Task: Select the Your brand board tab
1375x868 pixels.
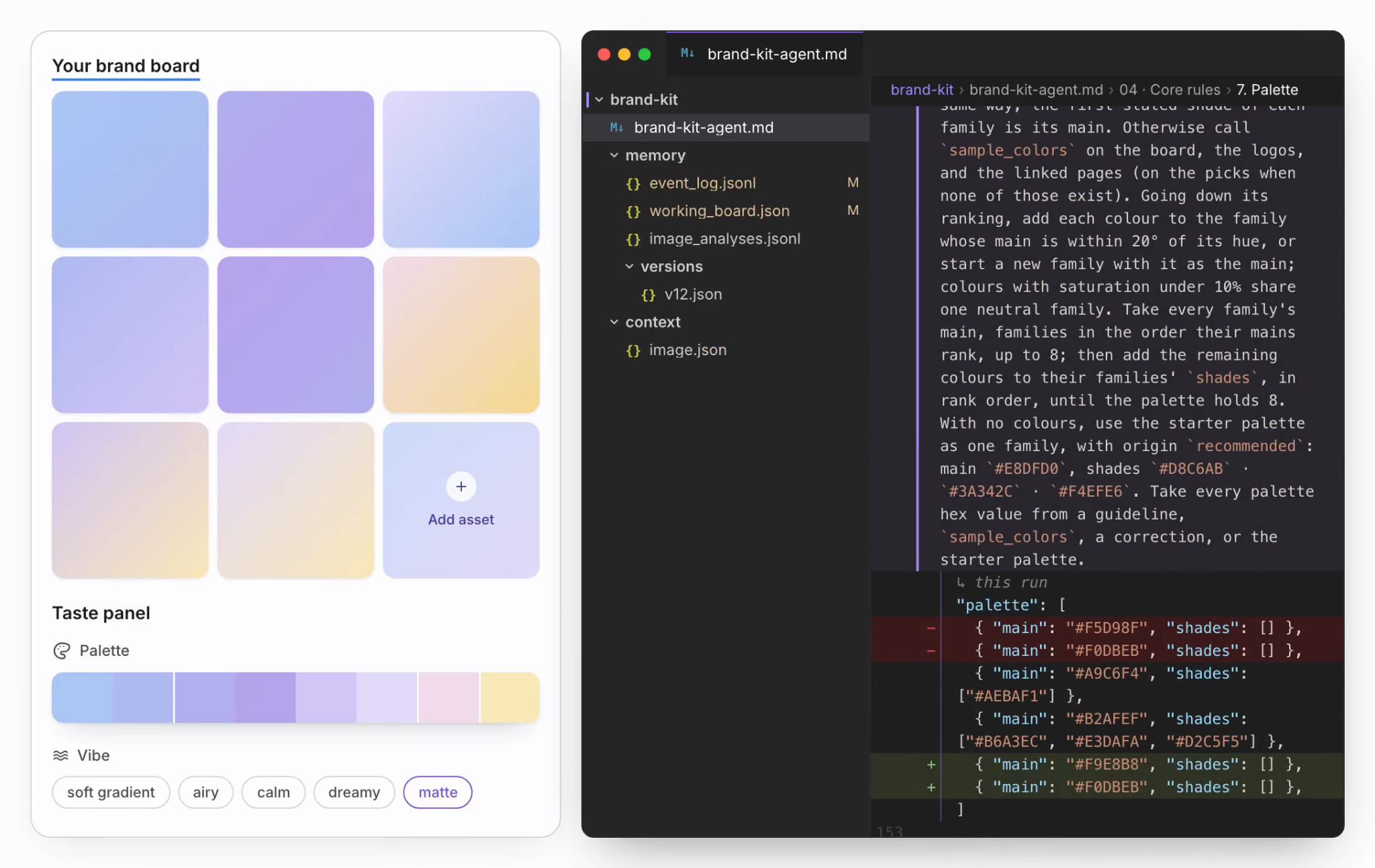Action: point(126,66)
